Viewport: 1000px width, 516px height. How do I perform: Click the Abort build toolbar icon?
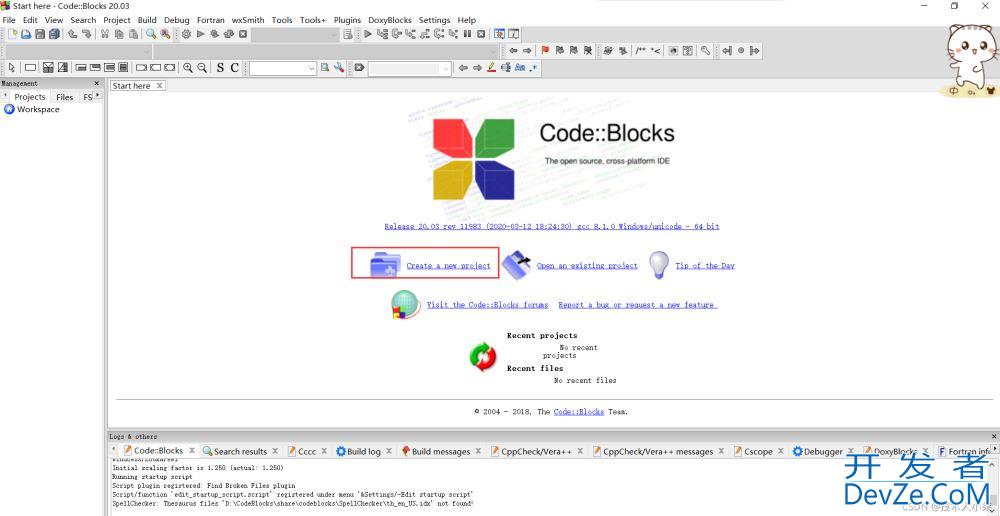[243, 34]
